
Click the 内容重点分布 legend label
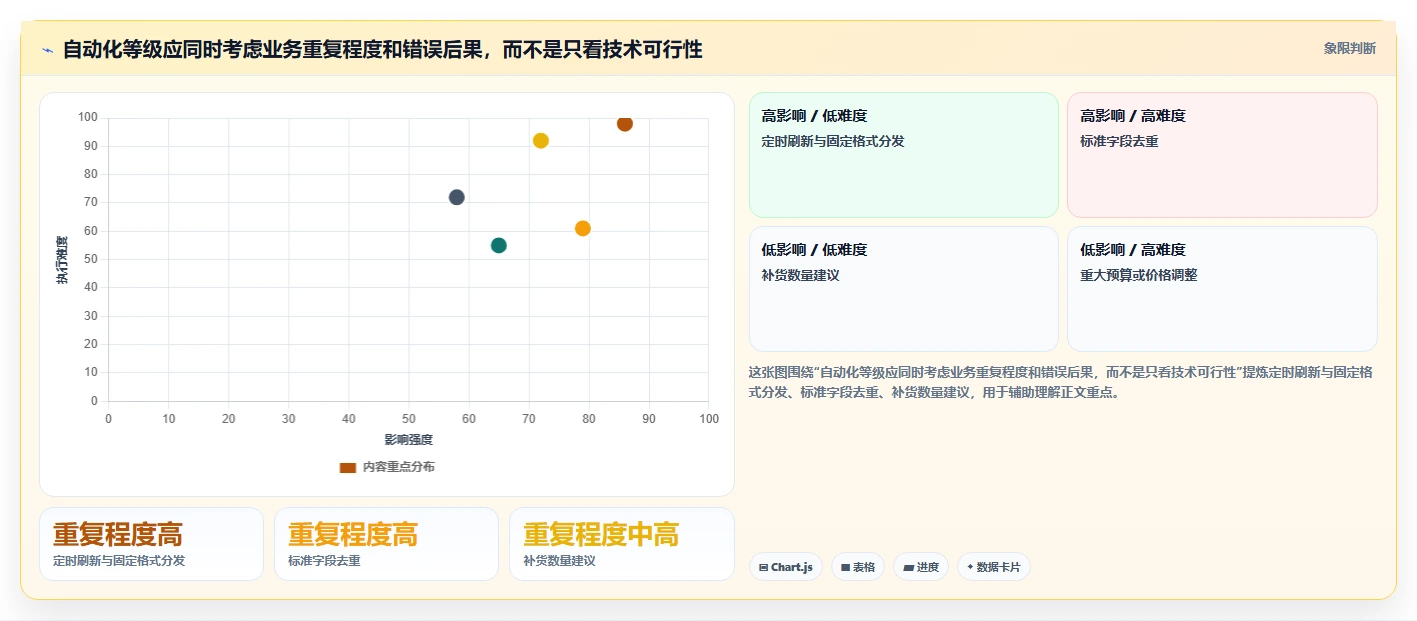pyautogui.click(x=398, y=467)
